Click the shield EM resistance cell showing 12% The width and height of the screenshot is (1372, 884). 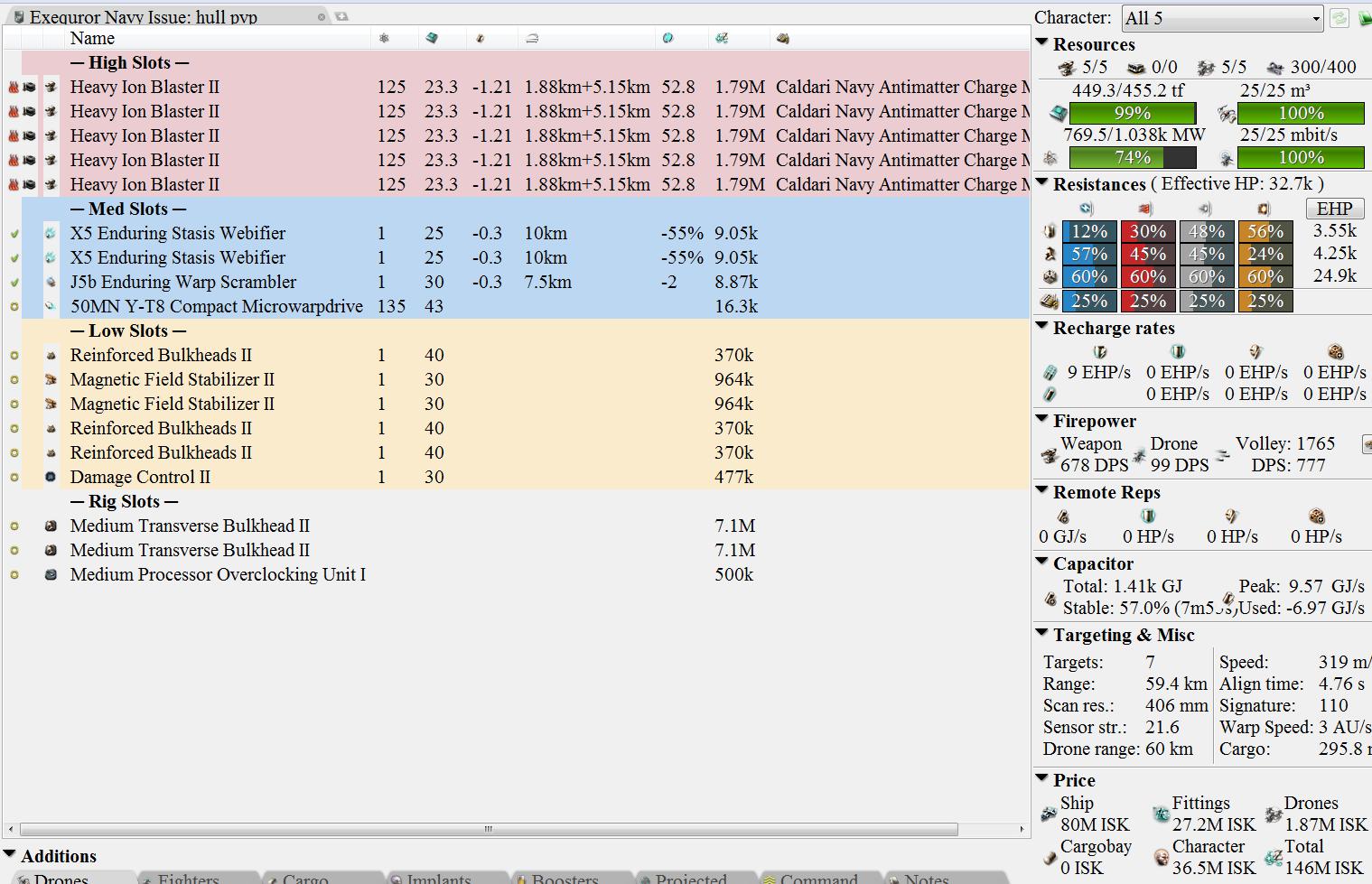click(x=1089, y=231)
